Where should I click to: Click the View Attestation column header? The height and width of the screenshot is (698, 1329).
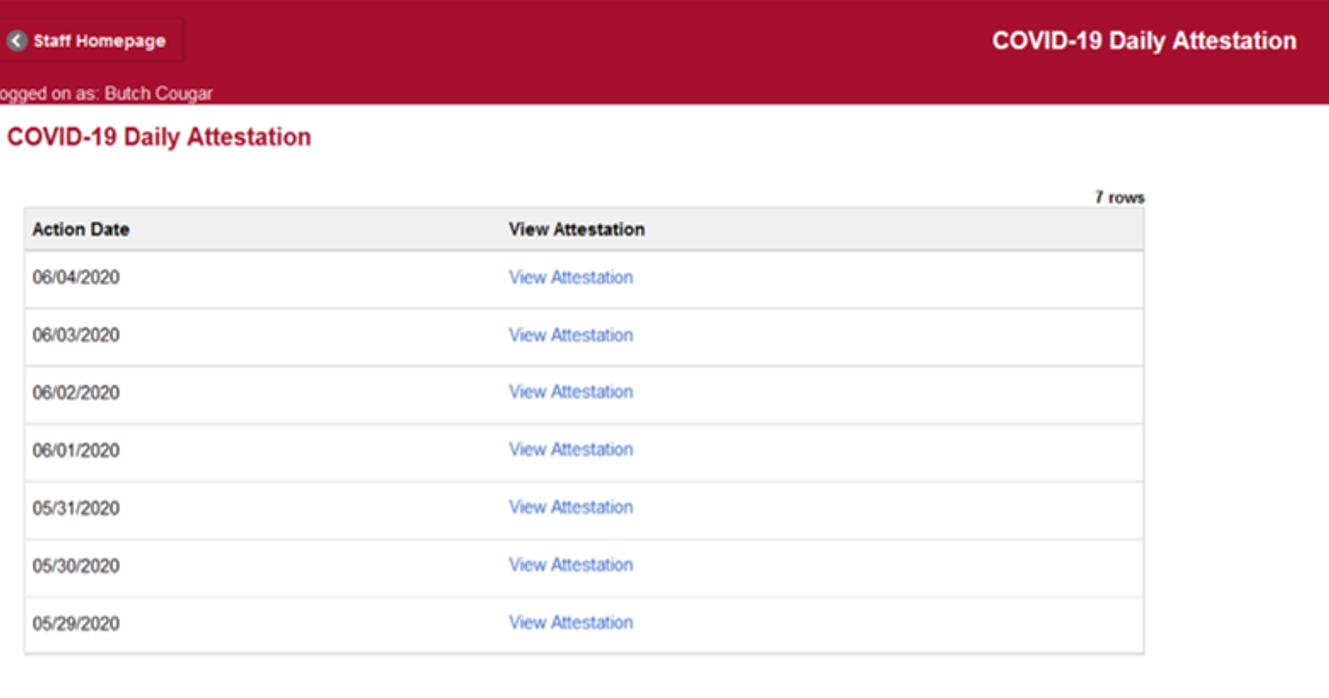(x=576, y=229)
